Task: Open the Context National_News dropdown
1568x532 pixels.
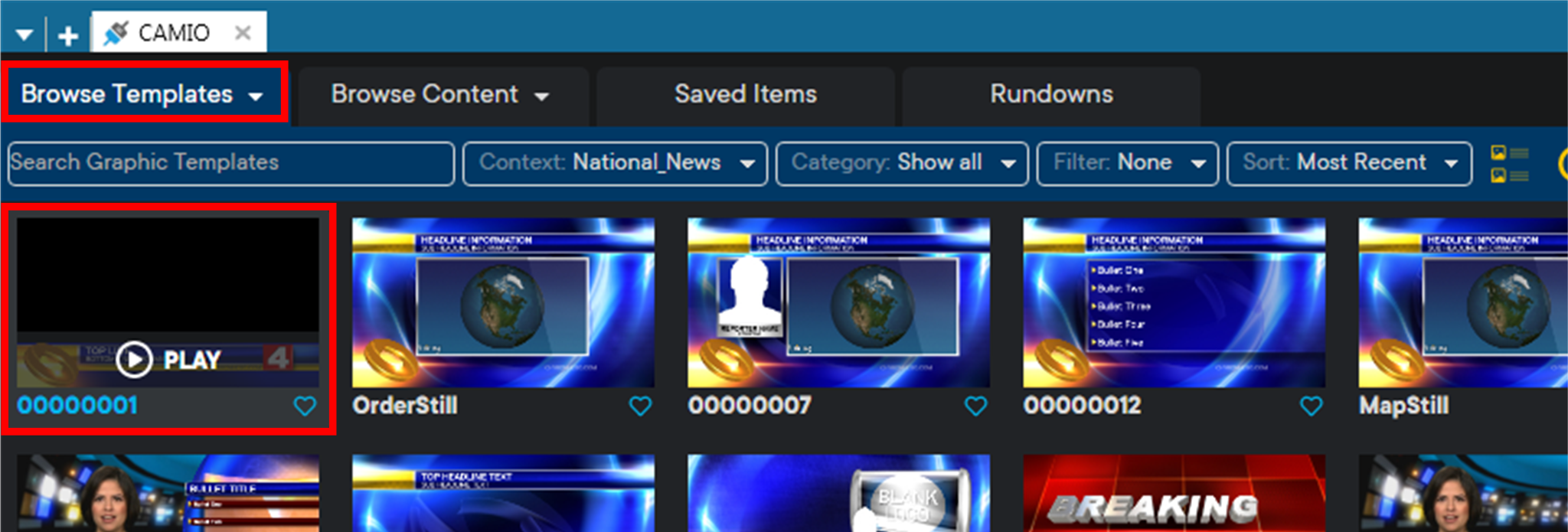Action: (615, 163)
